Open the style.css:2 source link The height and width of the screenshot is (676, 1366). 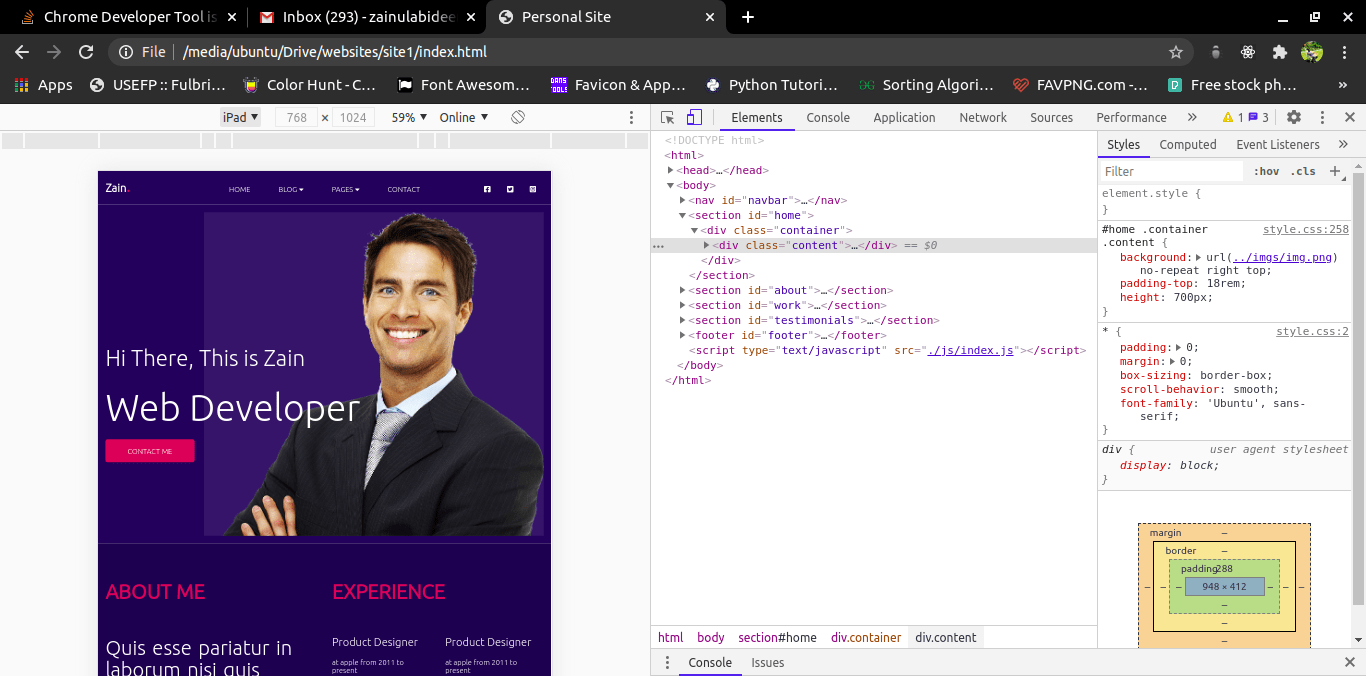[1312, 331]
